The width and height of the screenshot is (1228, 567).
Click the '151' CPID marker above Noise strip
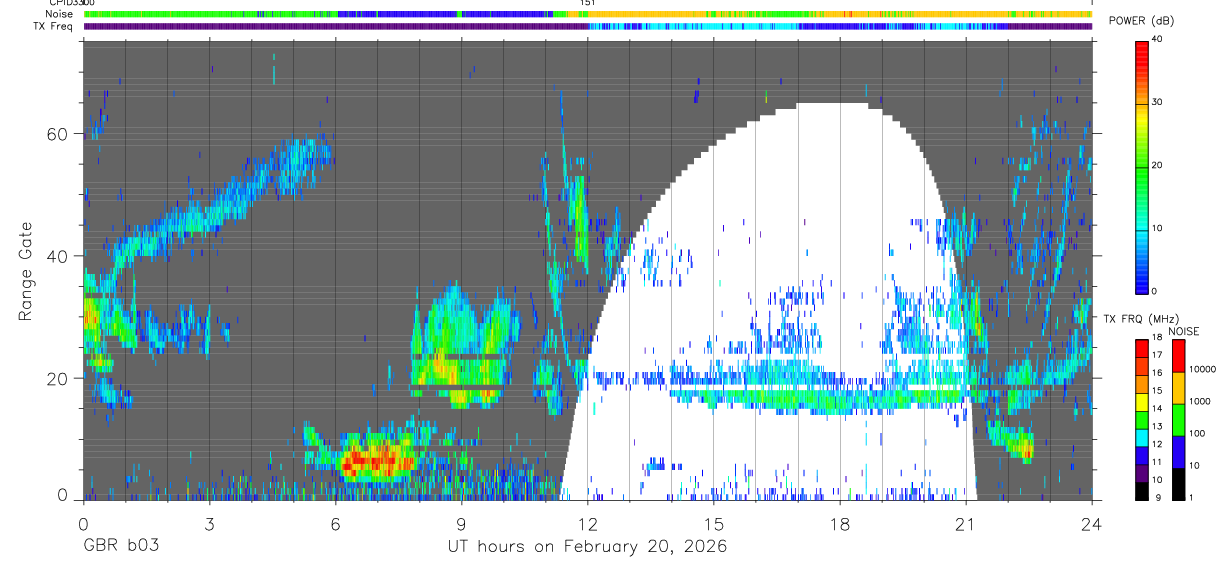click(588, 4)
